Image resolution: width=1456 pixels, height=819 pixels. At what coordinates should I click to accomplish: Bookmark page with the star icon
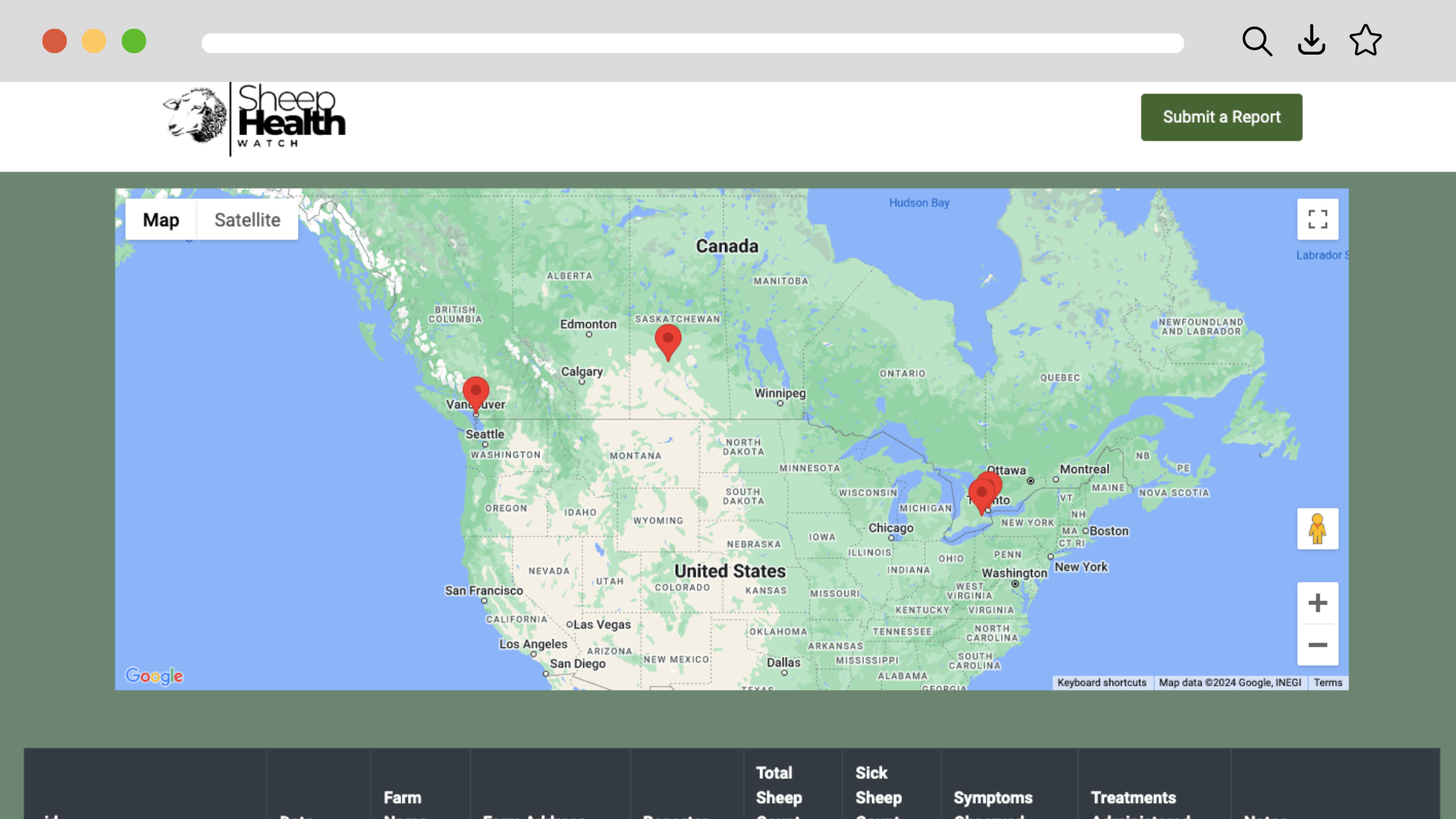(x=1365, y=41)
